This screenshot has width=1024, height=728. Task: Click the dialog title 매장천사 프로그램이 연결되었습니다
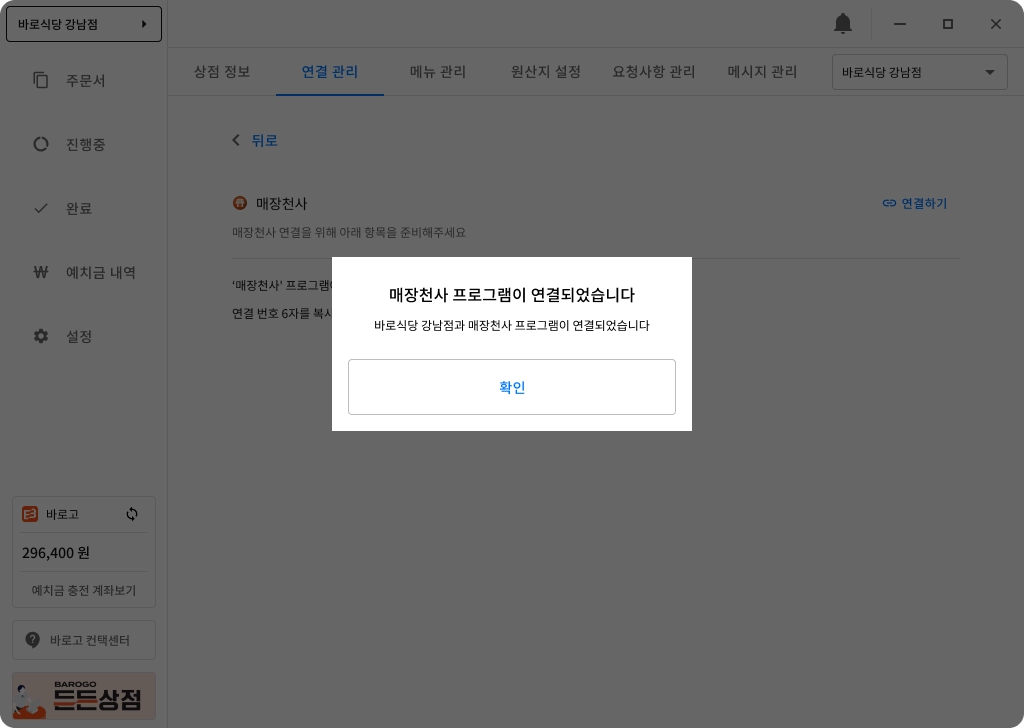pyautogui.click(x=511, y=294)
